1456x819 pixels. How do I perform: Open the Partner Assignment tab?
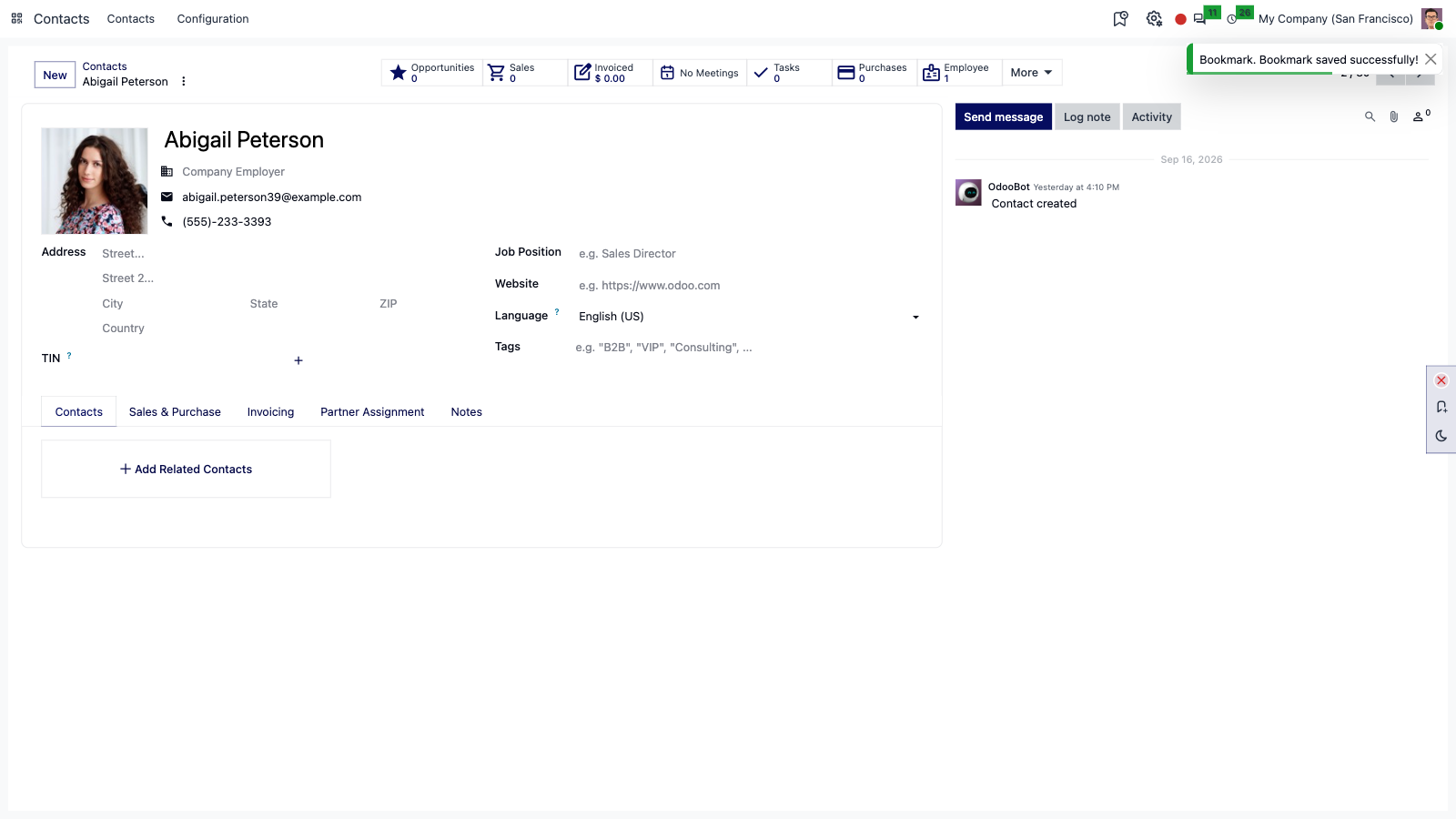tap(372, 412)
